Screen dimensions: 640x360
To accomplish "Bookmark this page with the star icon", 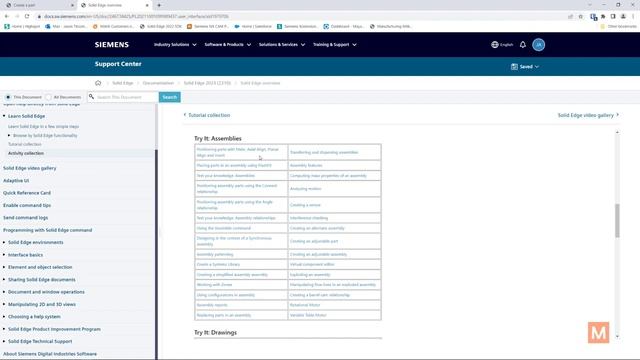I will 581,17.
